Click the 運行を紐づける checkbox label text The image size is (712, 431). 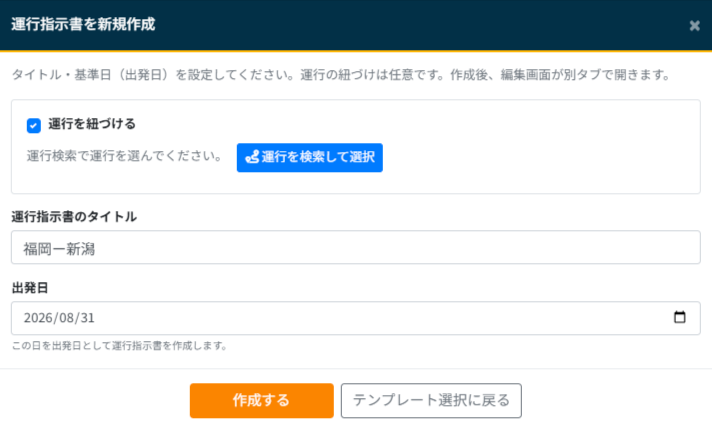[x=92, y=124]
